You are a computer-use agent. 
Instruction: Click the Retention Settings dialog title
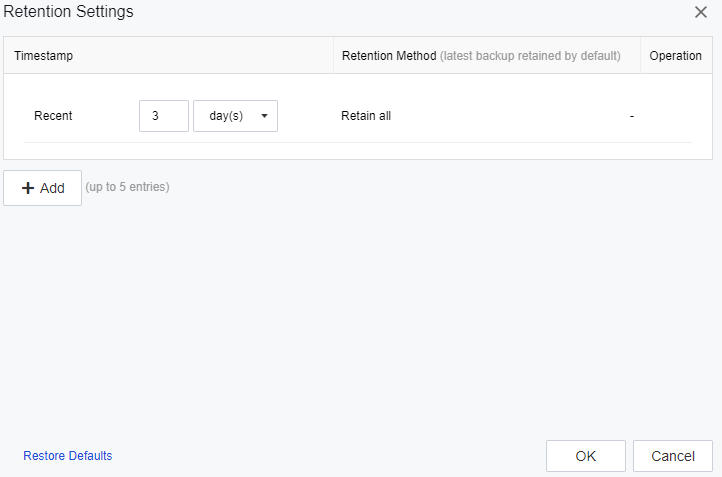pos(69,12)
